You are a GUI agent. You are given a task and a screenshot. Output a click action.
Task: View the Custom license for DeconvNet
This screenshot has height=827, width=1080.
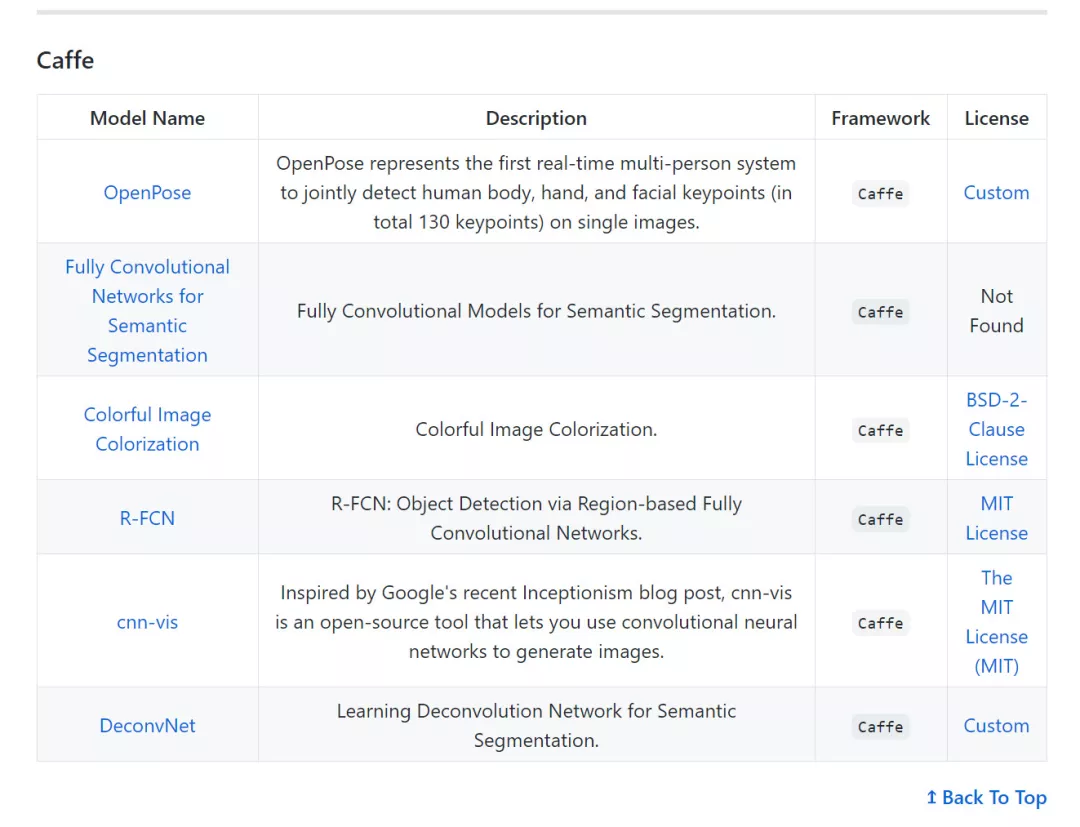(x=996, y=725)
